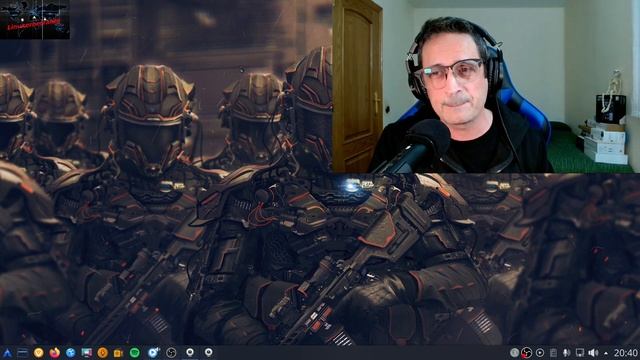Open Firefox from the taskbar
Screen dimensions: 640x360
(54, 353)
